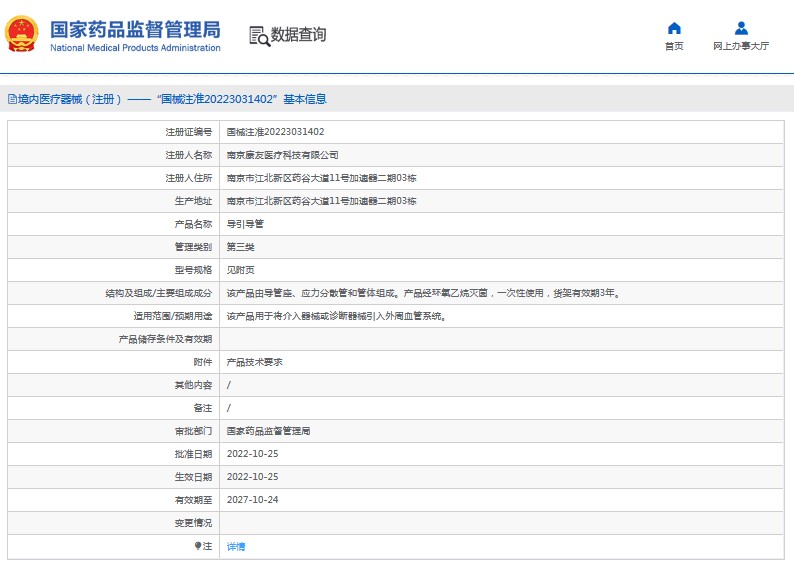
Task: Click National Medical Products Administration text
Action: pos(135,48)
